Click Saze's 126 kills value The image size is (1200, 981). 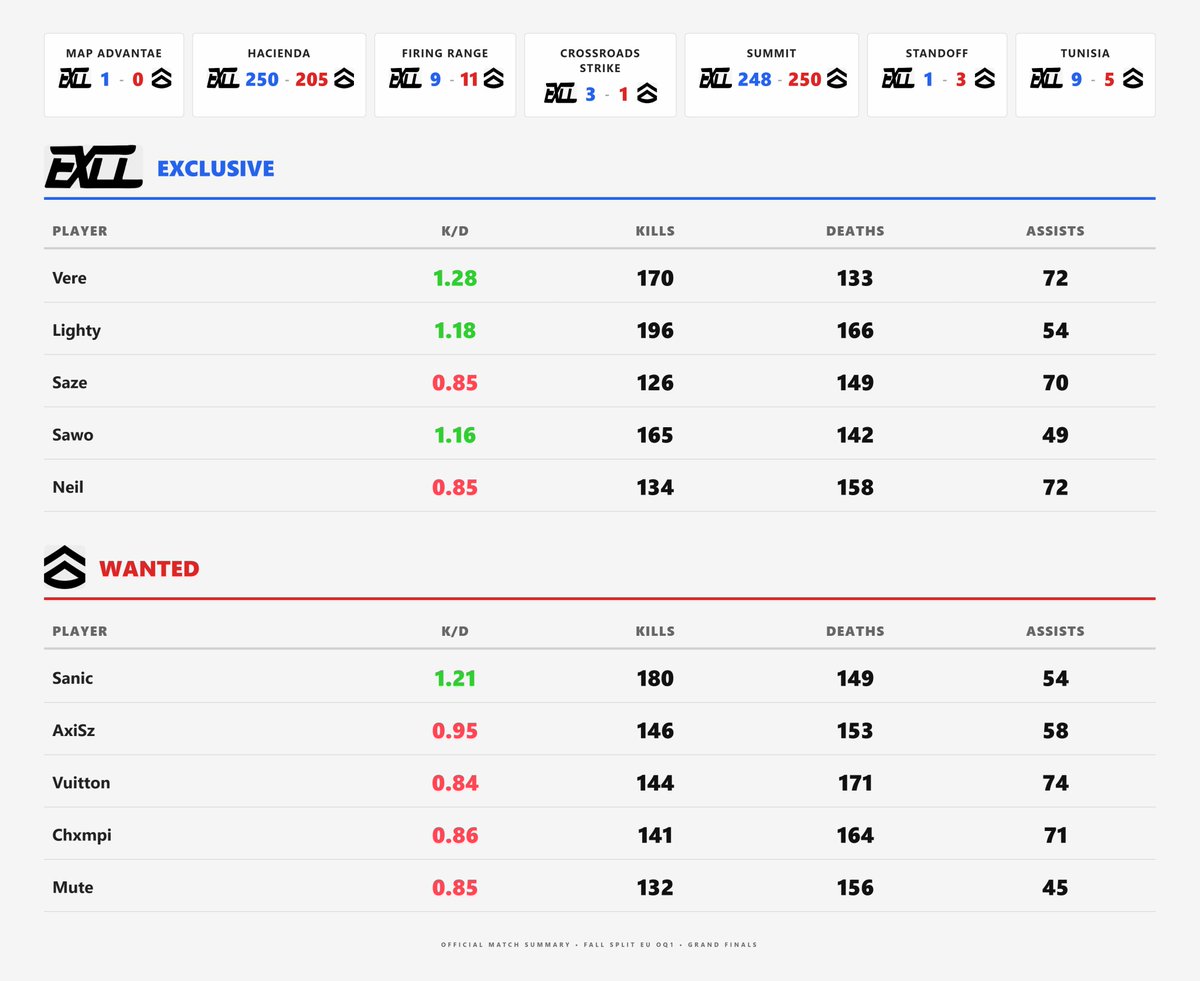click(x=655, y=382)
